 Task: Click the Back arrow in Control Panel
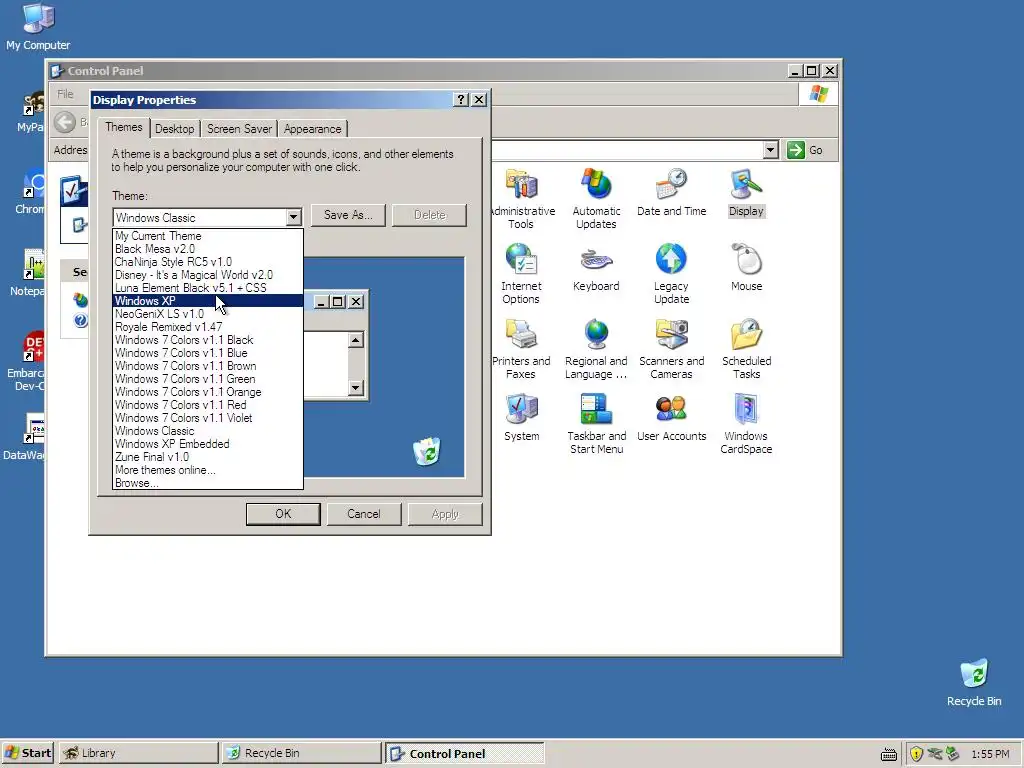pyautogui.click(x=65, y=121)
